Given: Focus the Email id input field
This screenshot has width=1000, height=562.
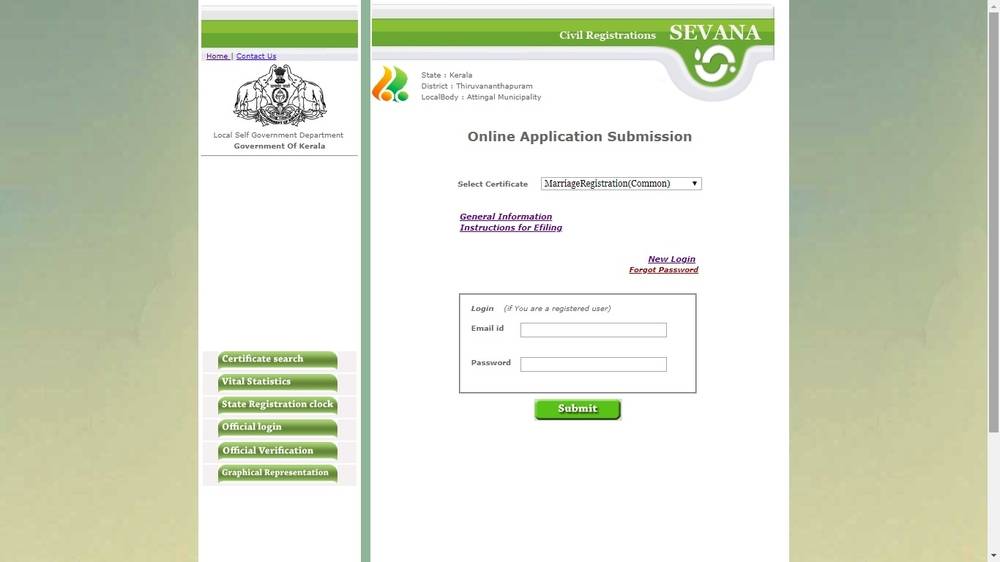Looking at the screenshot, I should coord(593,330).
